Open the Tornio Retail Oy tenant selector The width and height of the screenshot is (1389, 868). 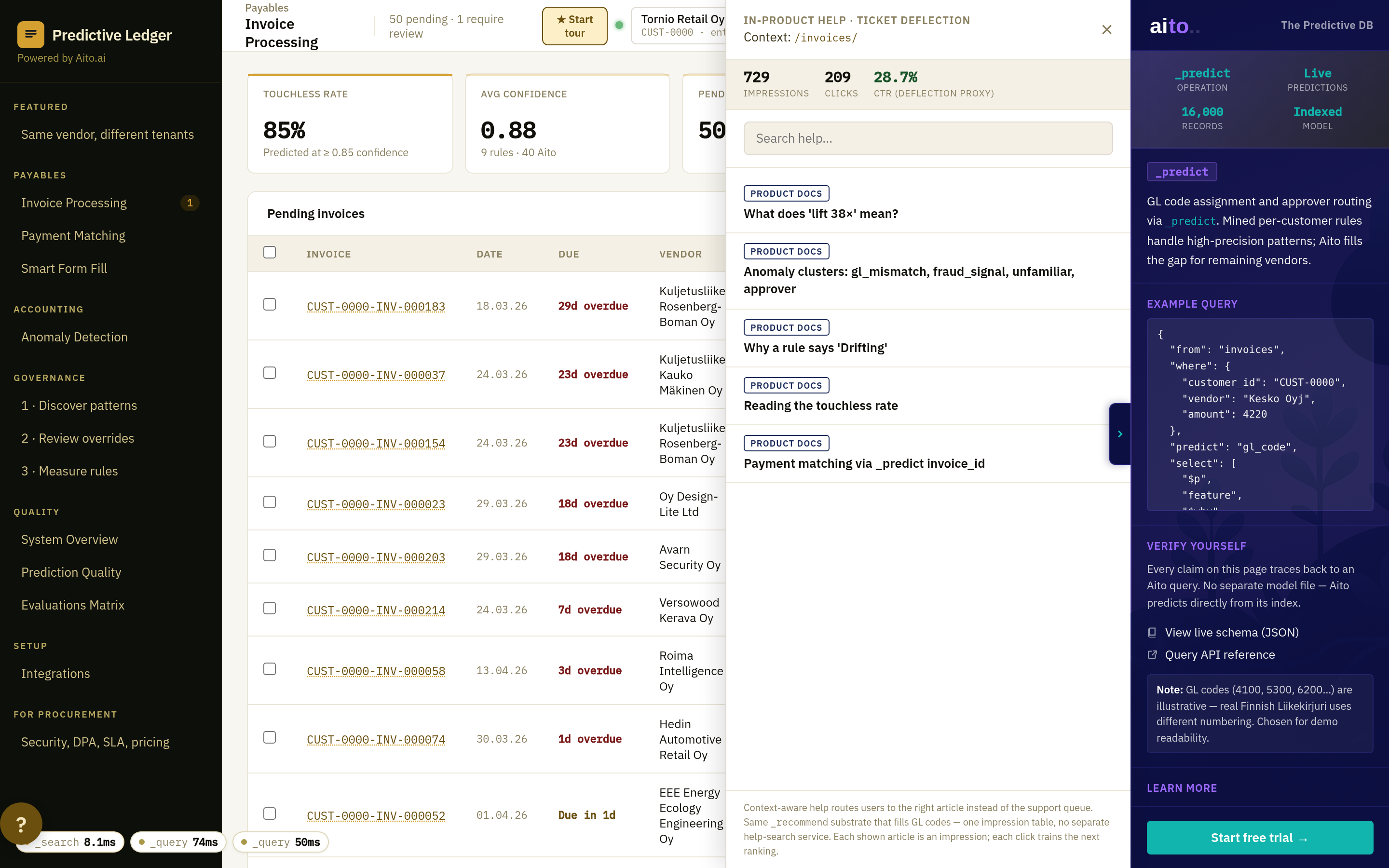(x=679, y=26)
